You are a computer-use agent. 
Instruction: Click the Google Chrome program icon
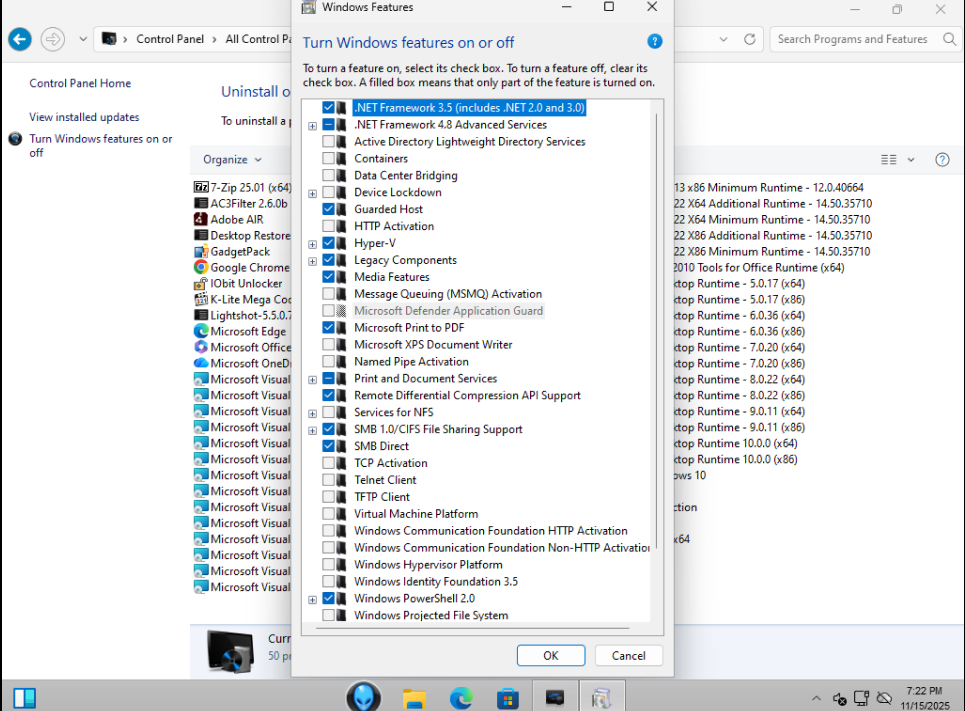(201, 267)
